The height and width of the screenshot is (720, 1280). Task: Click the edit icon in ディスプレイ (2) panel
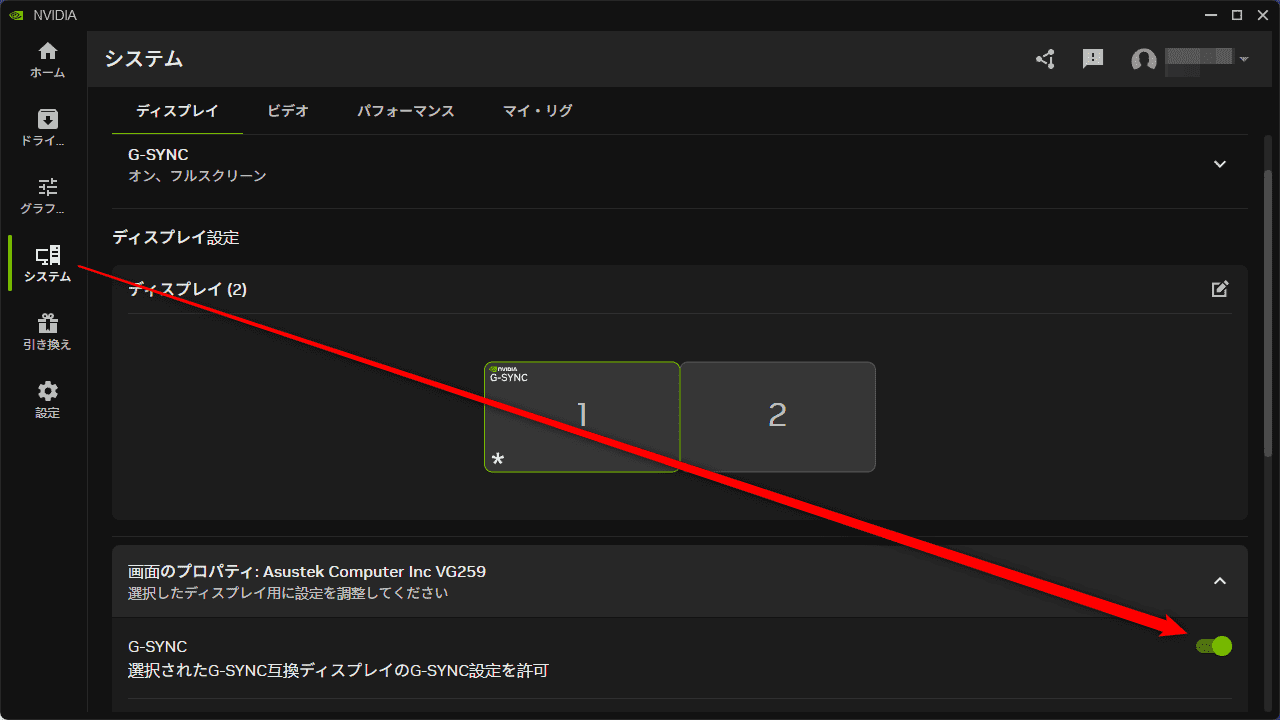pyautogui.click(x=1219, y=289)
